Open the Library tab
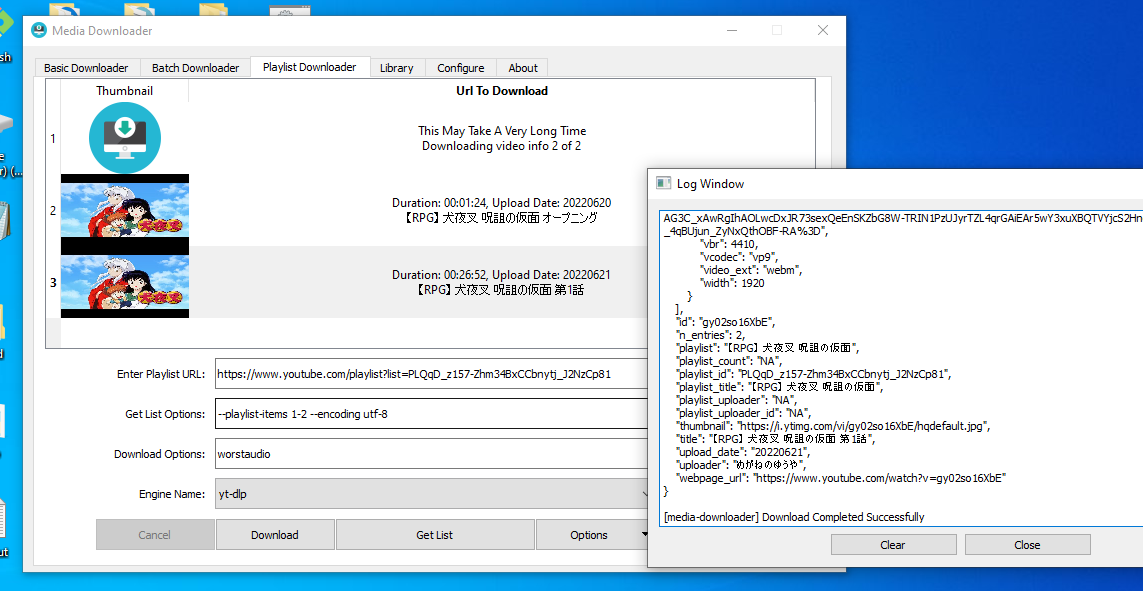This screenshot has height=591, width=1143. [397, 68]
